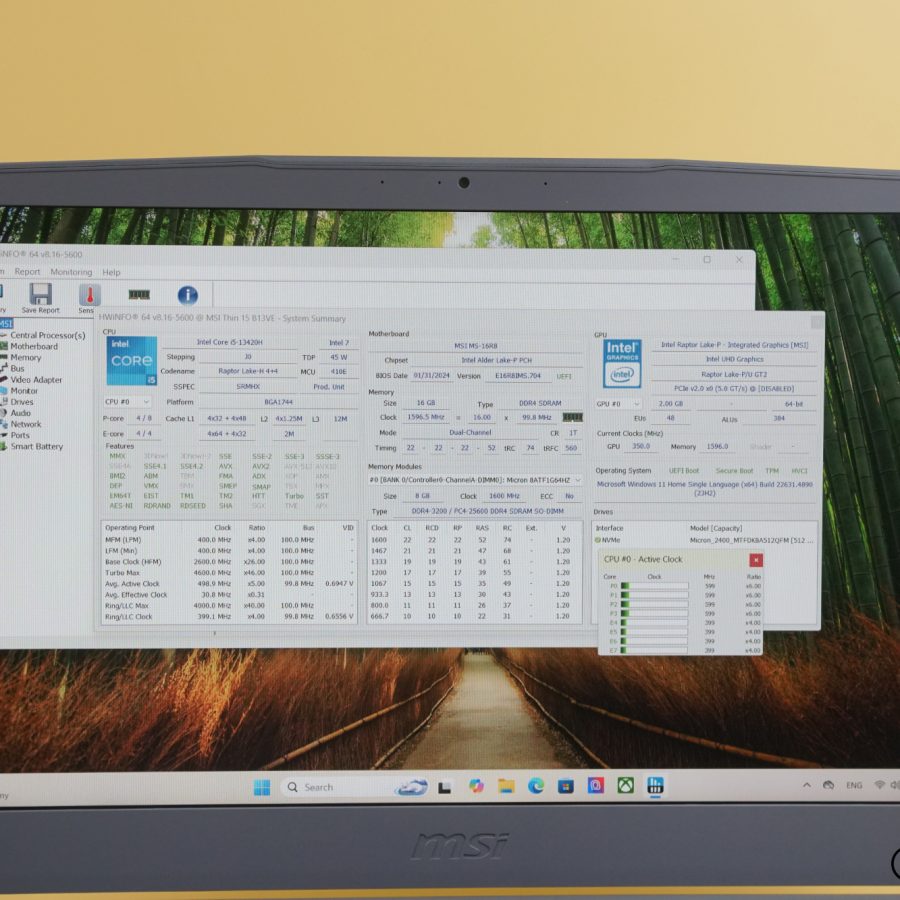Open the Report menu
The width and height of the screenshot is (900, 900).
tap(28, 271)
